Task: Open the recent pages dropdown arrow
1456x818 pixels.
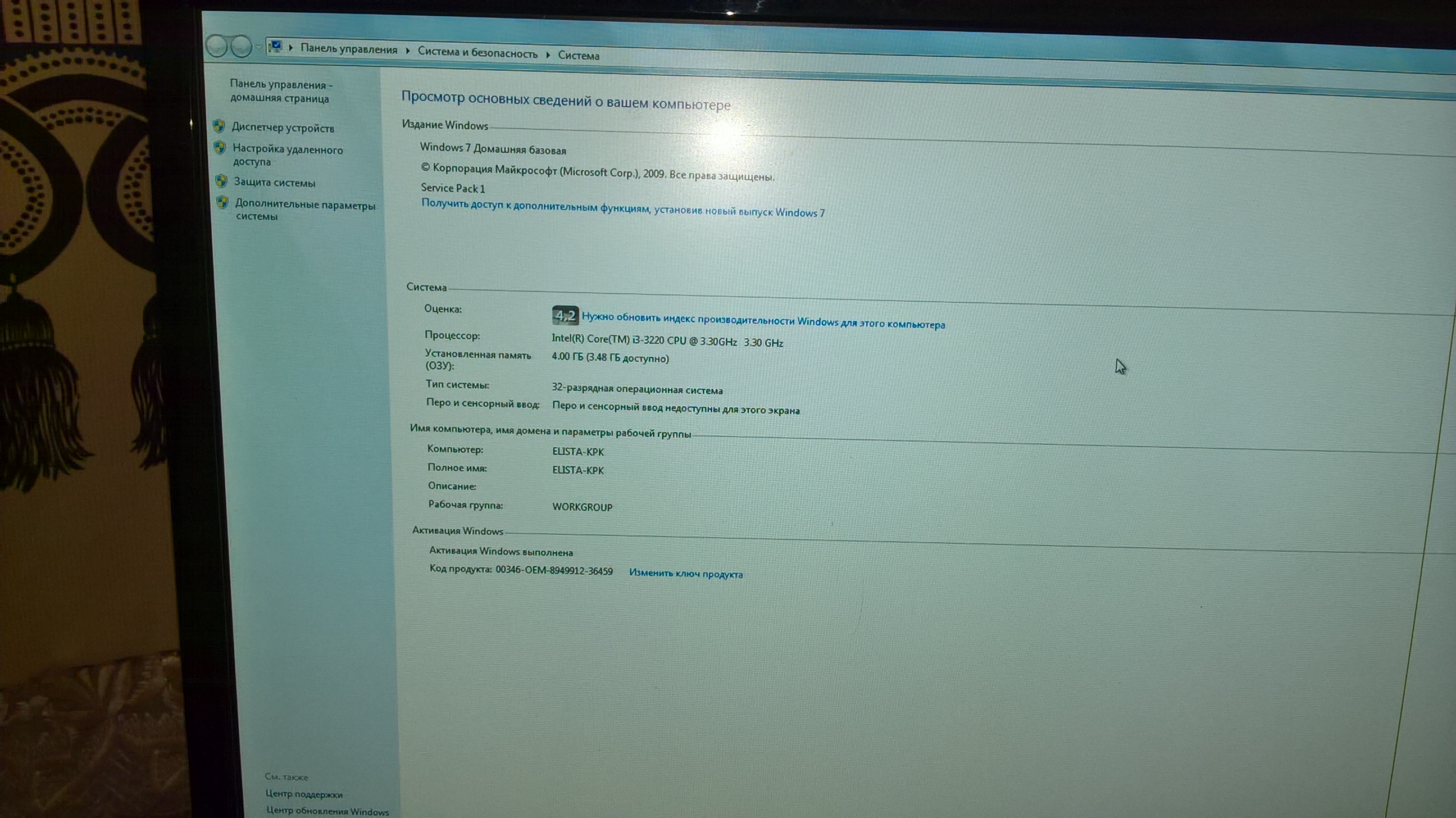Action: click(x=259, y=48)
